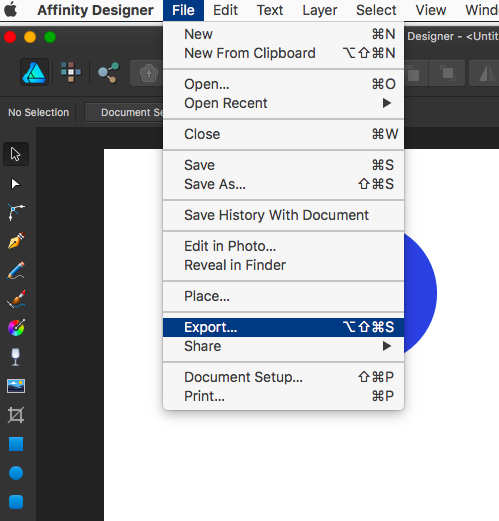Choose Save As... item
The image size is (499, 521).
[x=283, y=184]
